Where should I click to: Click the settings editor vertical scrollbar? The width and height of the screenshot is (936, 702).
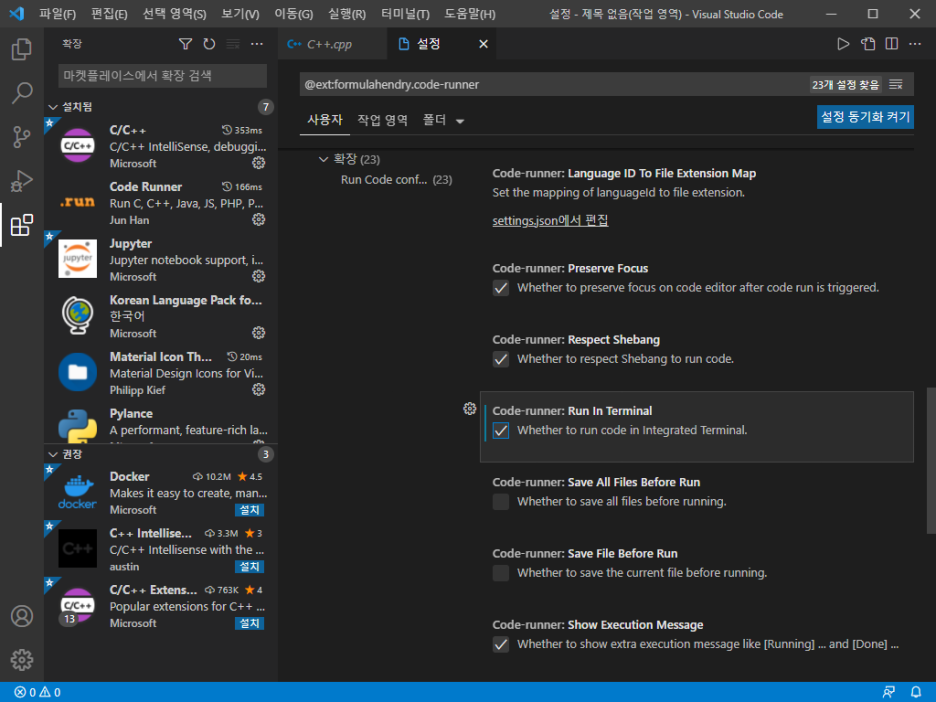(931, 460)
